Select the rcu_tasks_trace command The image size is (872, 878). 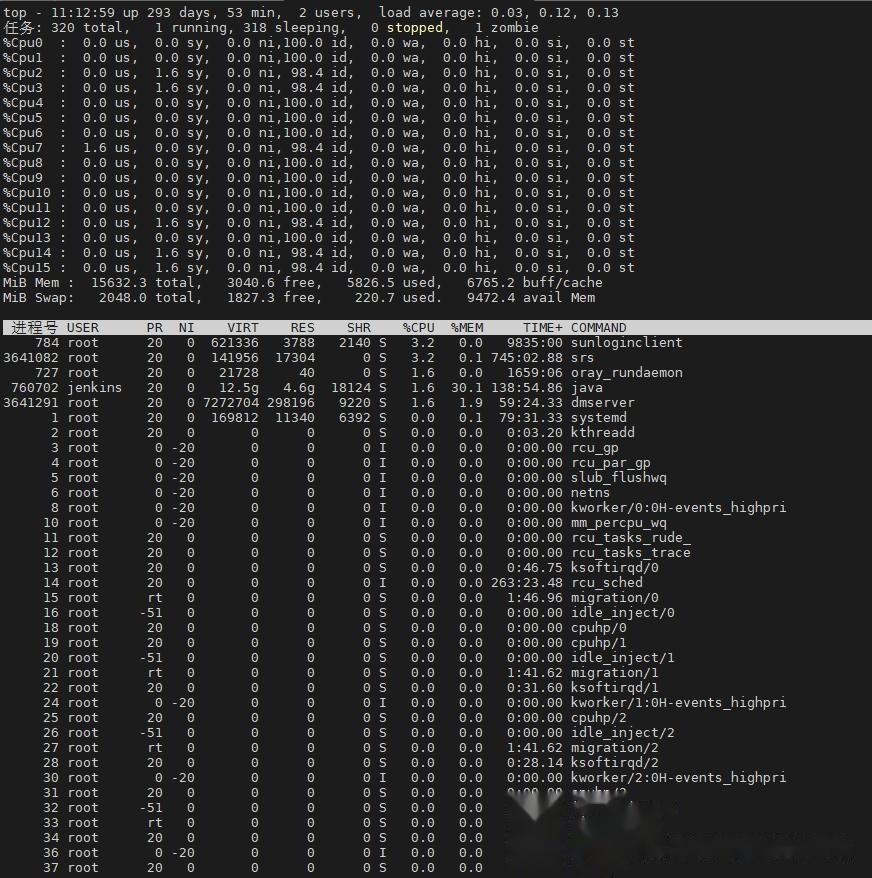point(630,553)
